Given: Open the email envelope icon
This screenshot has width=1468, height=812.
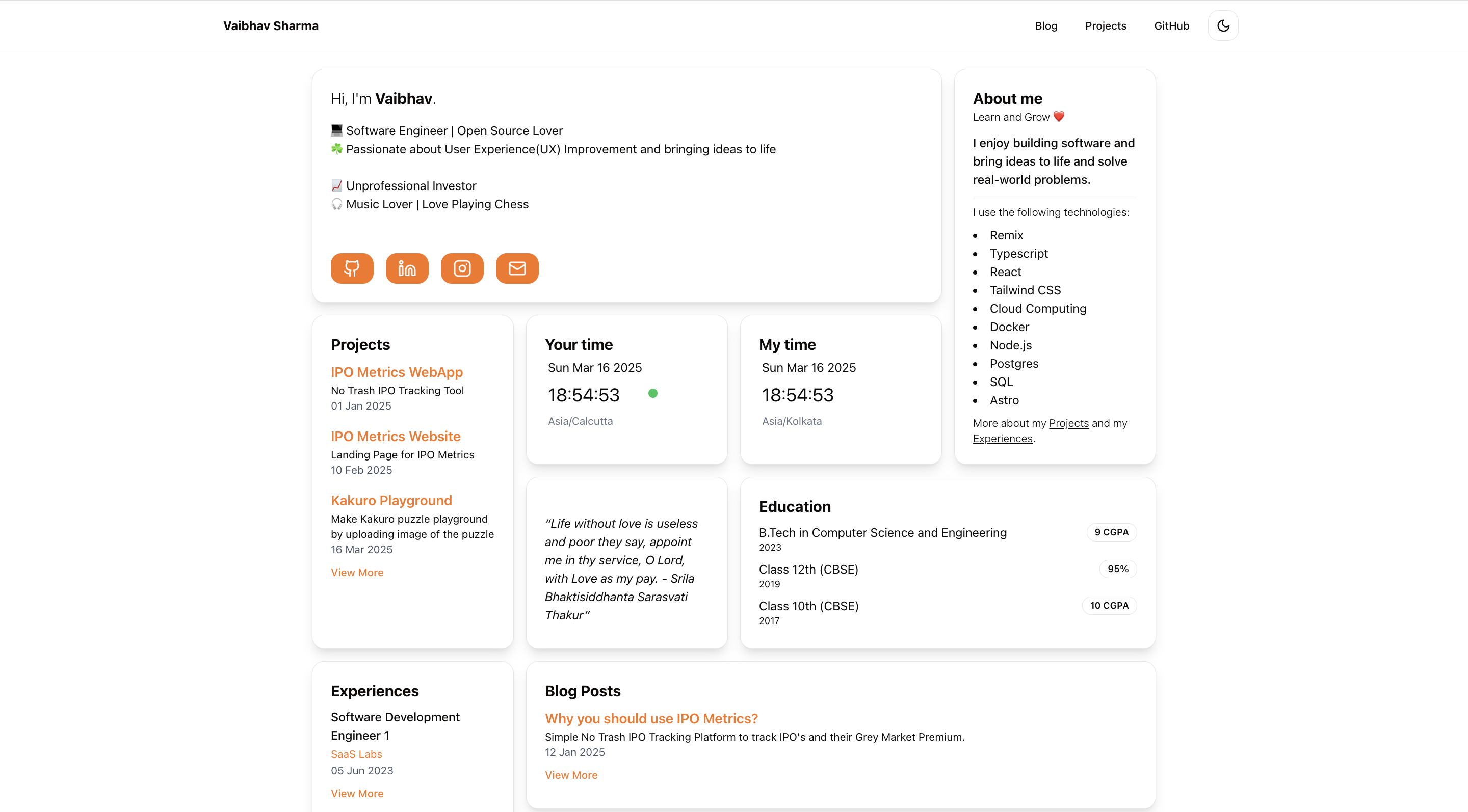Looking at the screenshot, I should point(517,268).
